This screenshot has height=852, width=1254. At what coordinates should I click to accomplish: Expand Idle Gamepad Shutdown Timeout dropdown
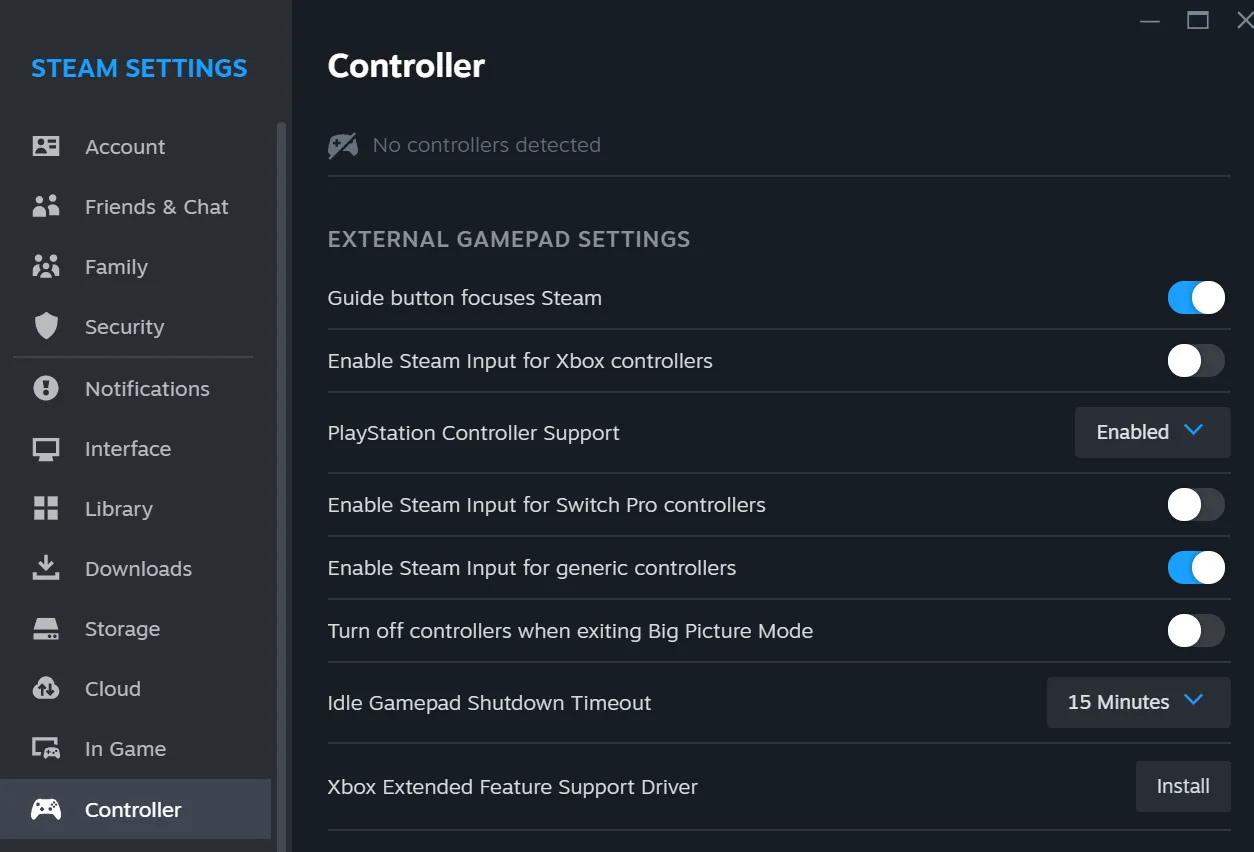1138,702
